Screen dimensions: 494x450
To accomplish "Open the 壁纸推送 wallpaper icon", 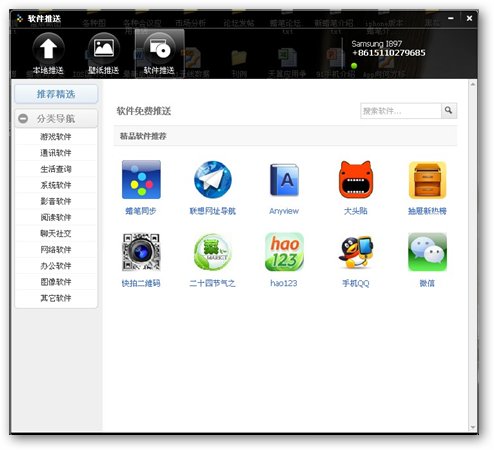I will point(104,49).
